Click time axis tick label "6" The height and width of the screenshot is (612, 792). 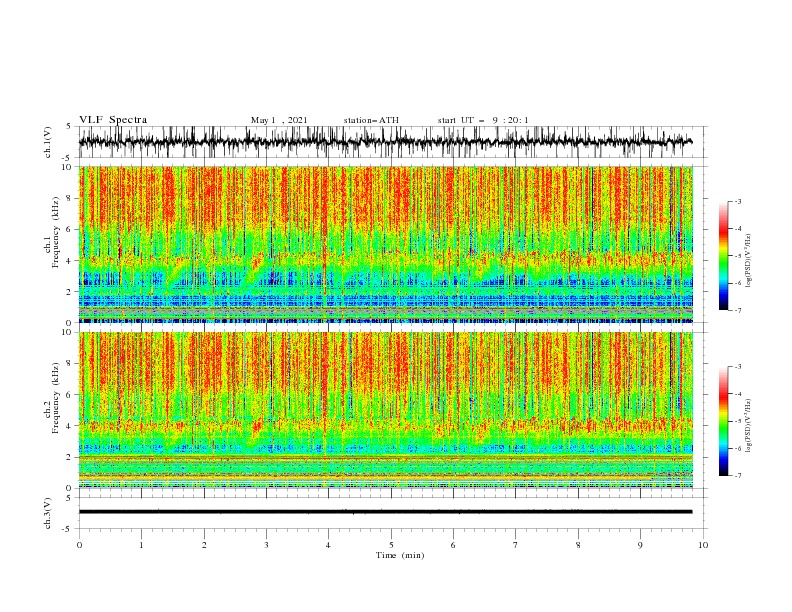click(453, 545)
